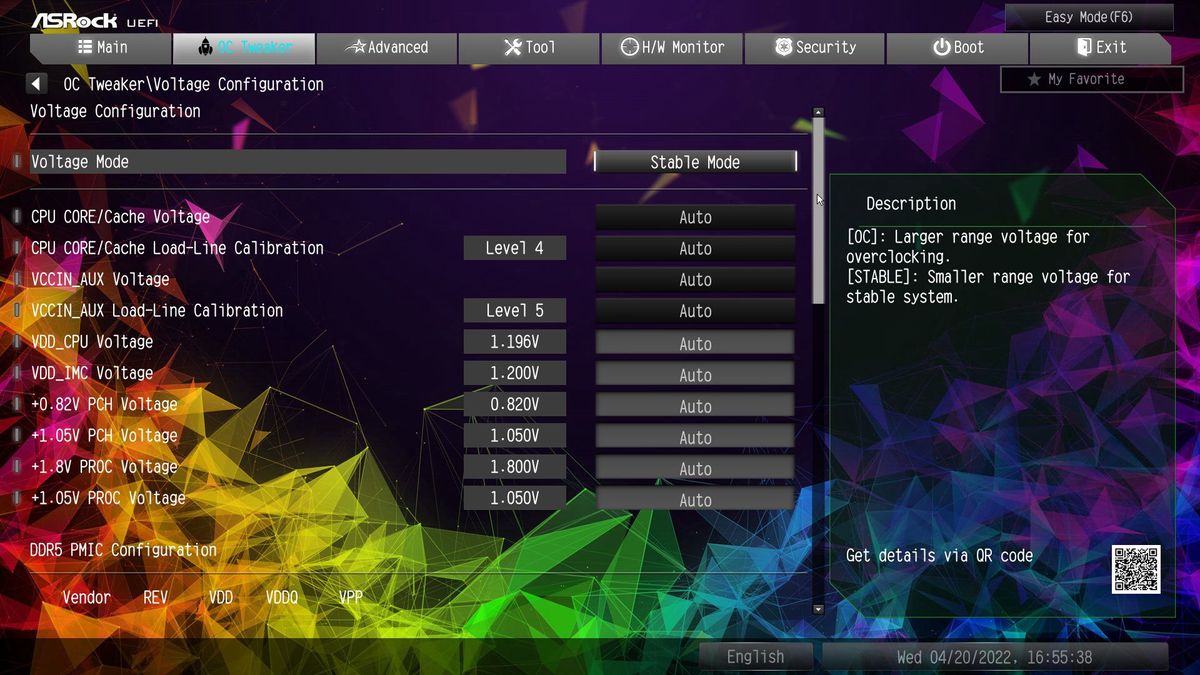Open the Exit tab
Screen dimensions: 1200x675
[x=1100, y=48]
